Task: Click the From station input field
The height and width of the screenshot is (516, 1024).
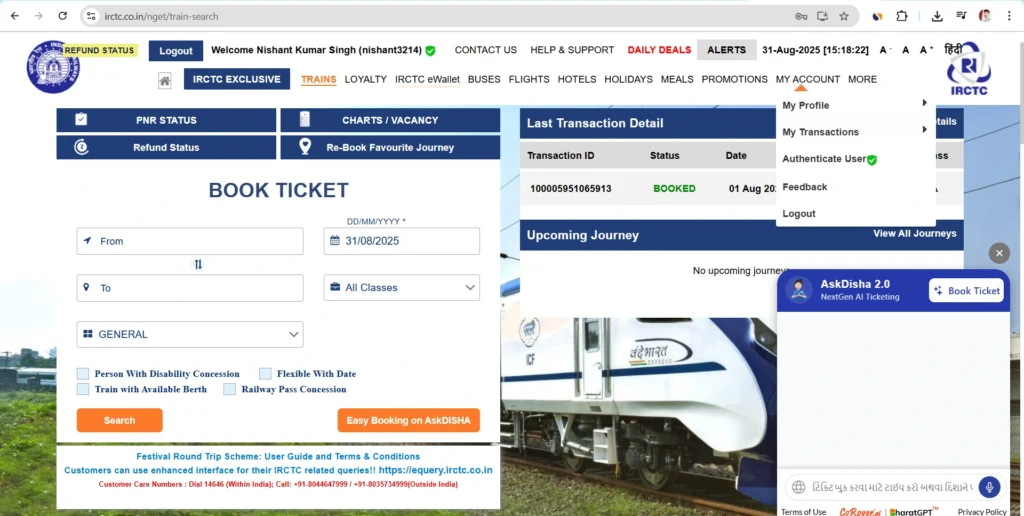Action: click(x=190, y=241)
